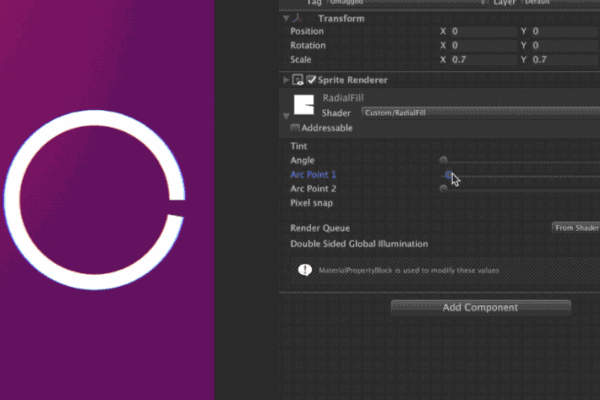Click the MaterialPropertyBlock info warning icon
The width and height of the screenshot is (600, 400).
point(304,270)
